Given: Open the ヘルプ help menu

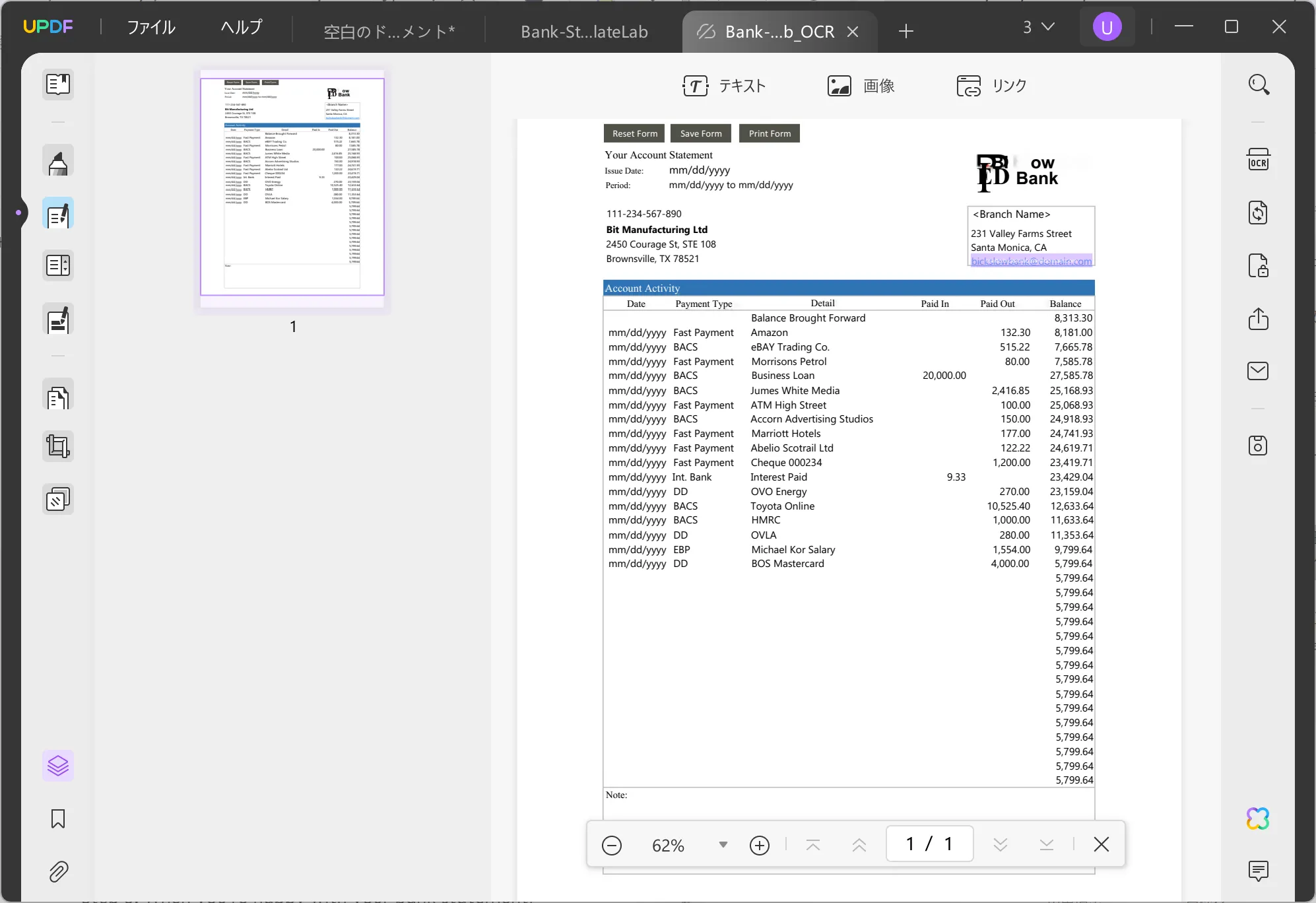Looking at the screenshot, I should (240, 26).
